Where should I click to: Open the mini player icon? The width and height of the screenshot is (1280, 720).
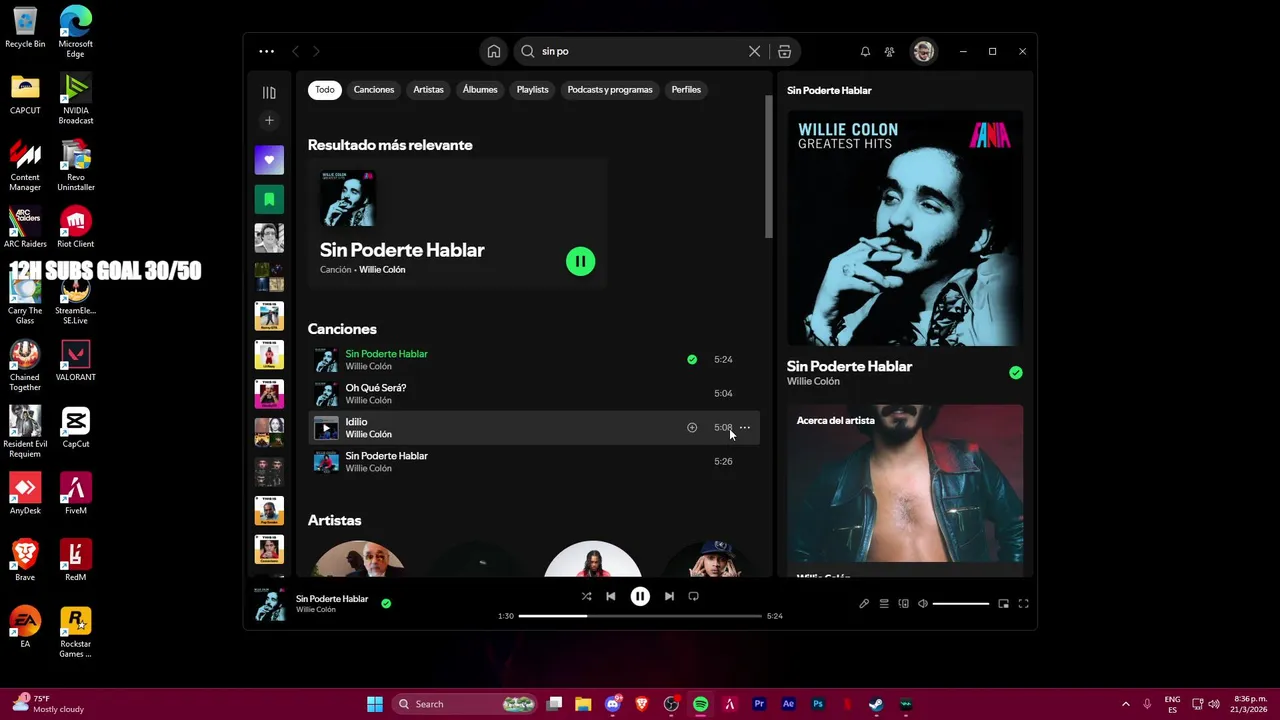(x=1003, y=604)
